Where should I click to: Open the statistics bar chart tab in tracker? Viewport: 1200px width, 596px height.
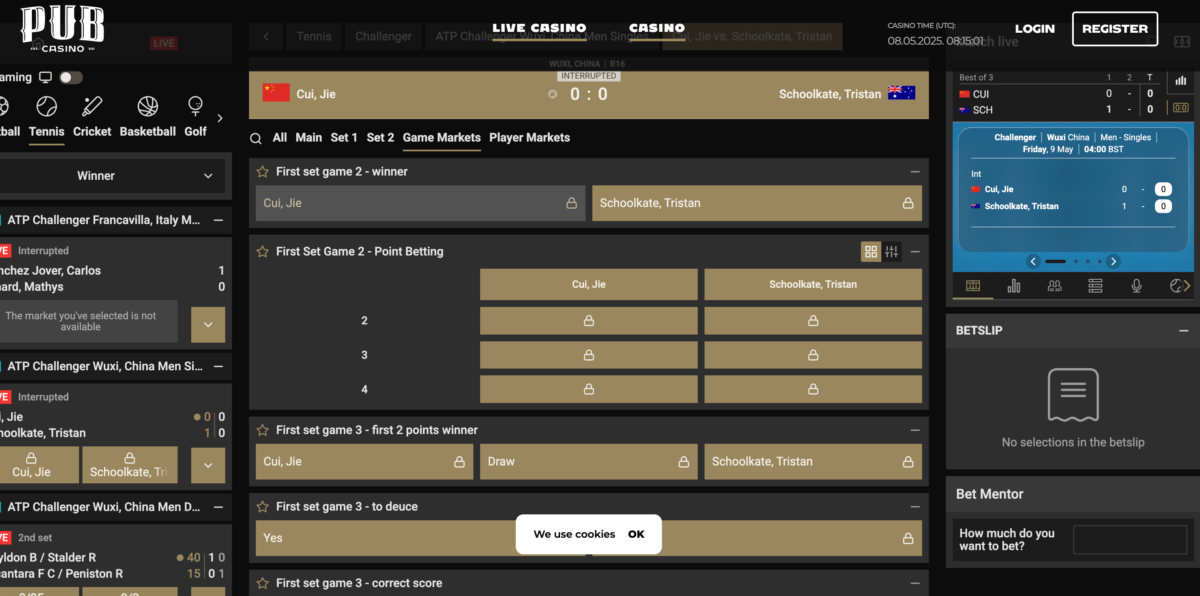click(1014, 286)
